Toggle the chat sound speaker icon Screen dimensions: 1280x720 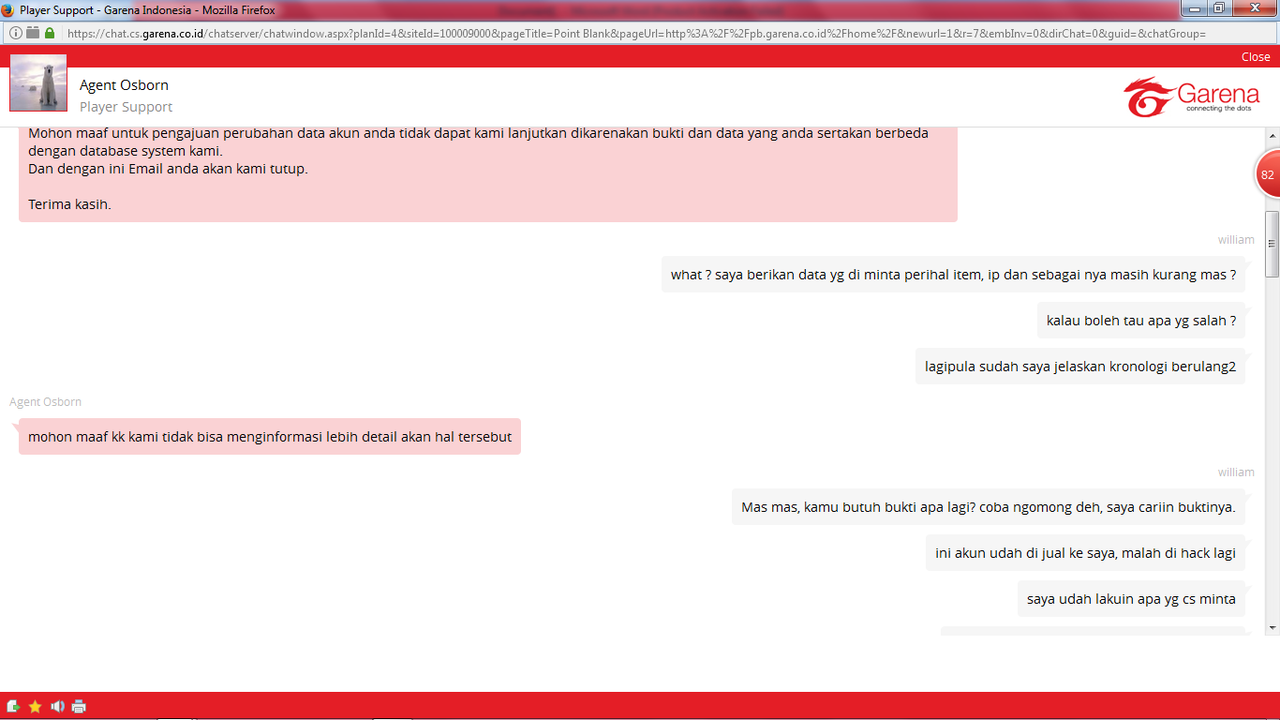[x=57, y=706]
